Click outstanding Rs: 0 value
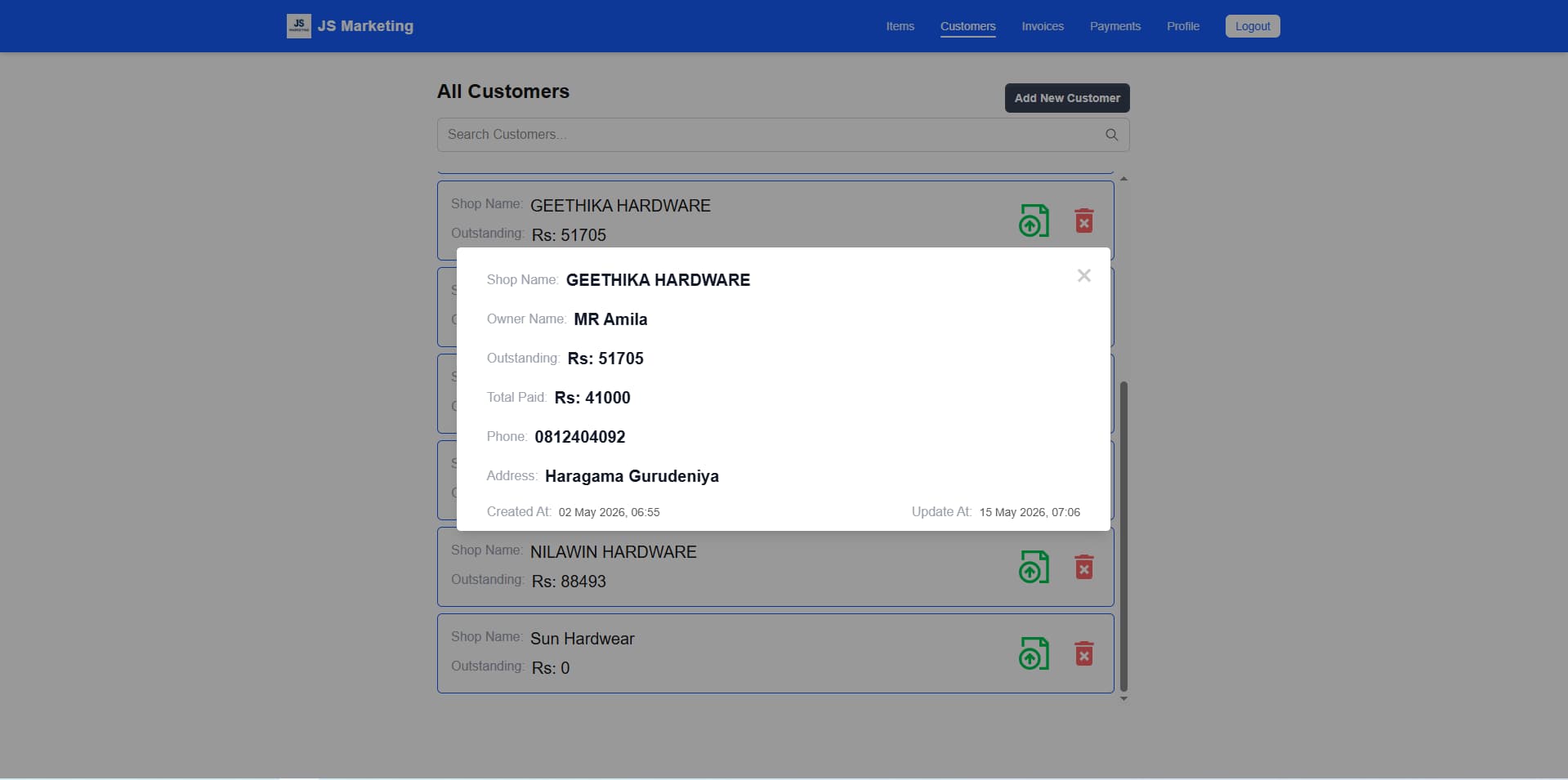The width and height of the screenshot is (1568, 780). (x=551, y=668)
